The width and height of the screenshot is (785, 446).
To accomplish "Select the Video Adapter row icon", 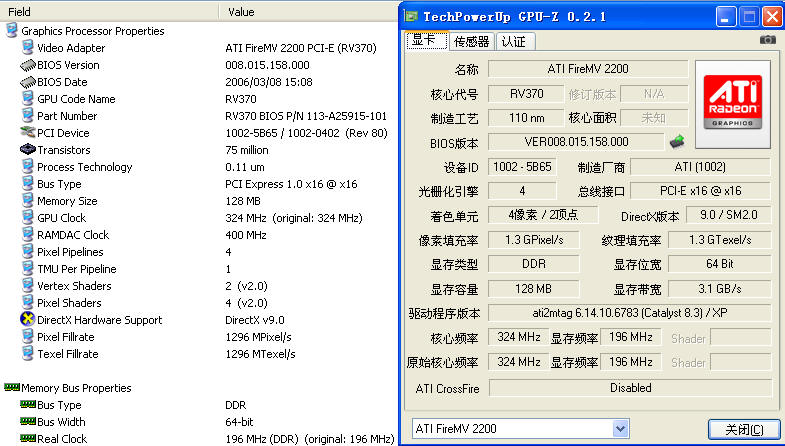I will pyautogui.click(x=28, y=48).
